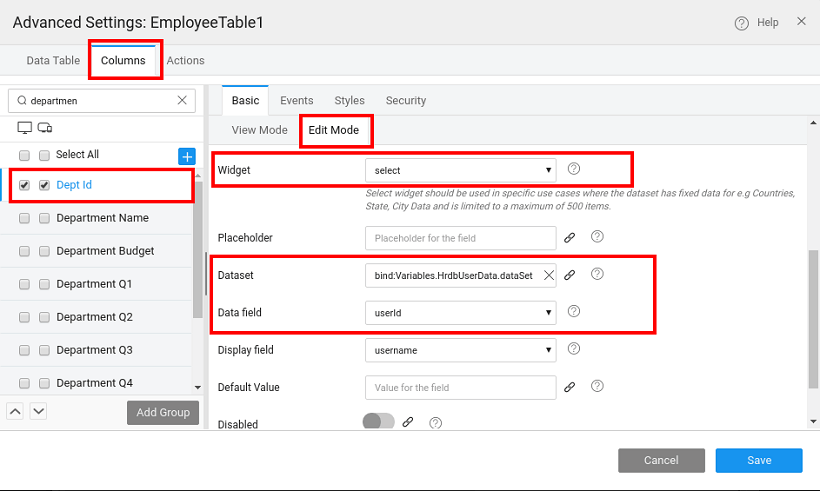Check the Select All desktop checkbox
The image size is (820, 491).
[24, 155]
